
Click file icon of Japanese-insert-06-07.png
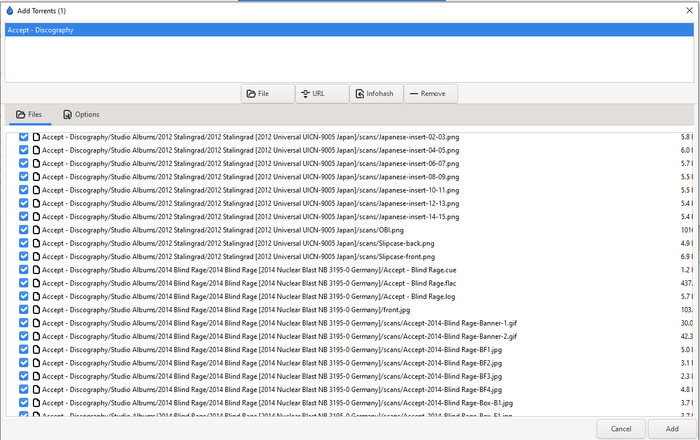pyautogui.click(x=36, y=163)
